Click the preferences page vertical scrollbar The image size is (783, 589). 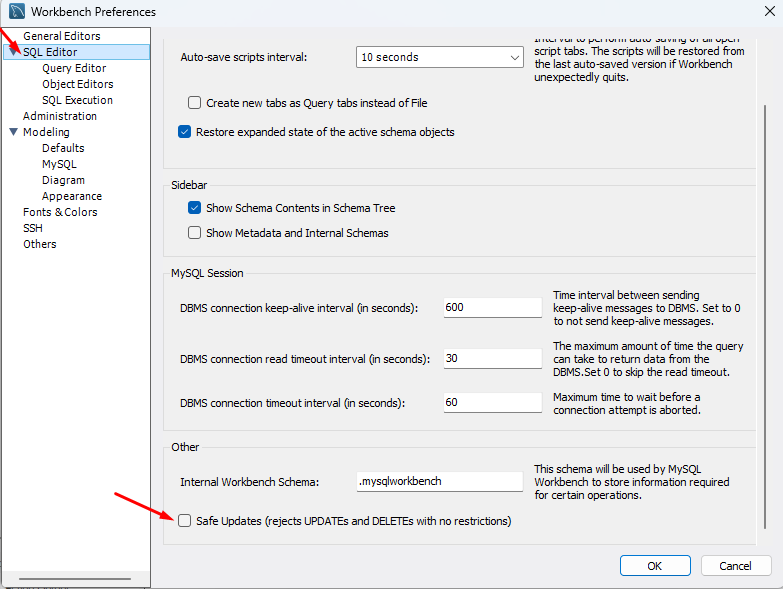click(x=765, y=316)
